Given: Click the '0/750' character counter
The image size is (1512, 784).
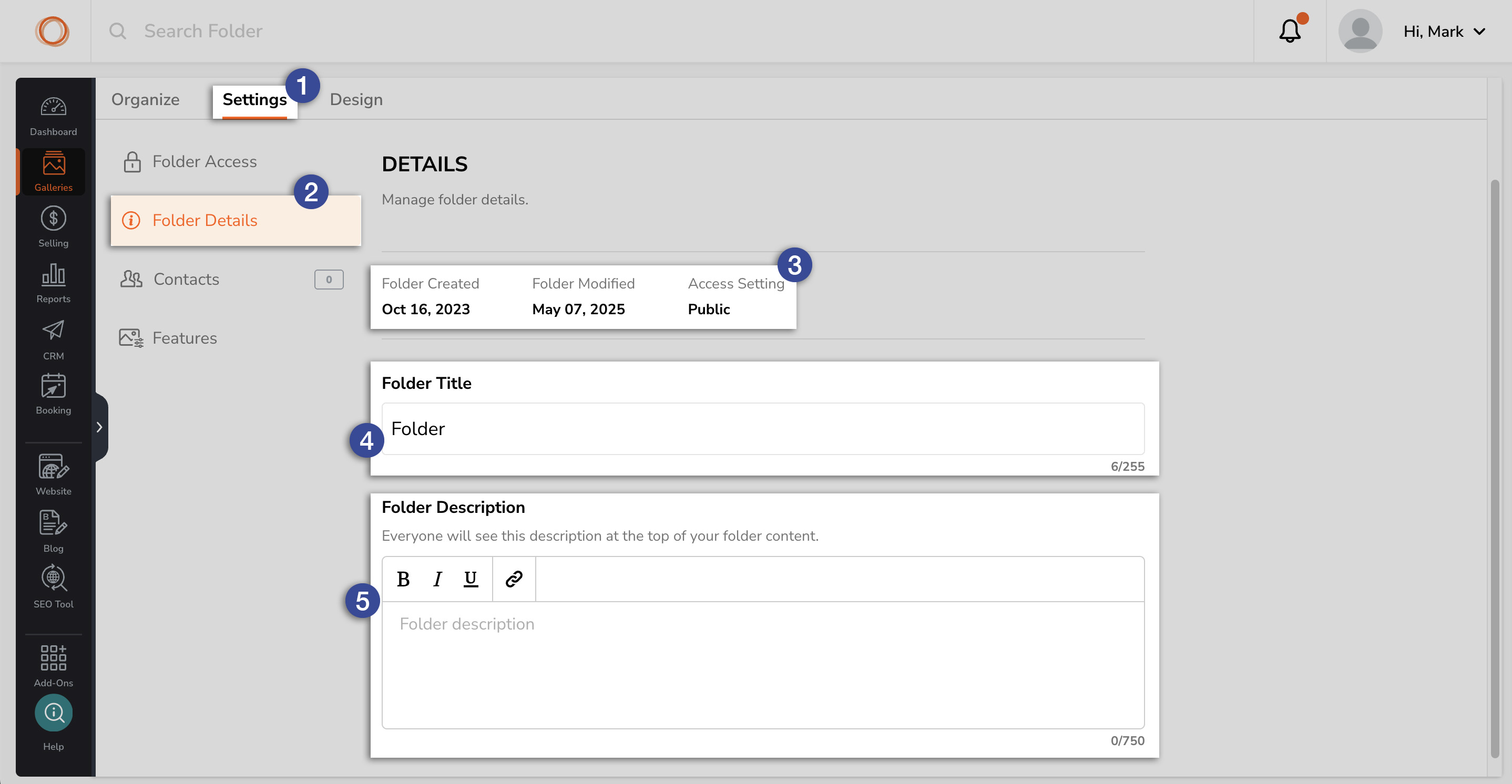Looking at the screenshot, I should tap(1128, 740).
